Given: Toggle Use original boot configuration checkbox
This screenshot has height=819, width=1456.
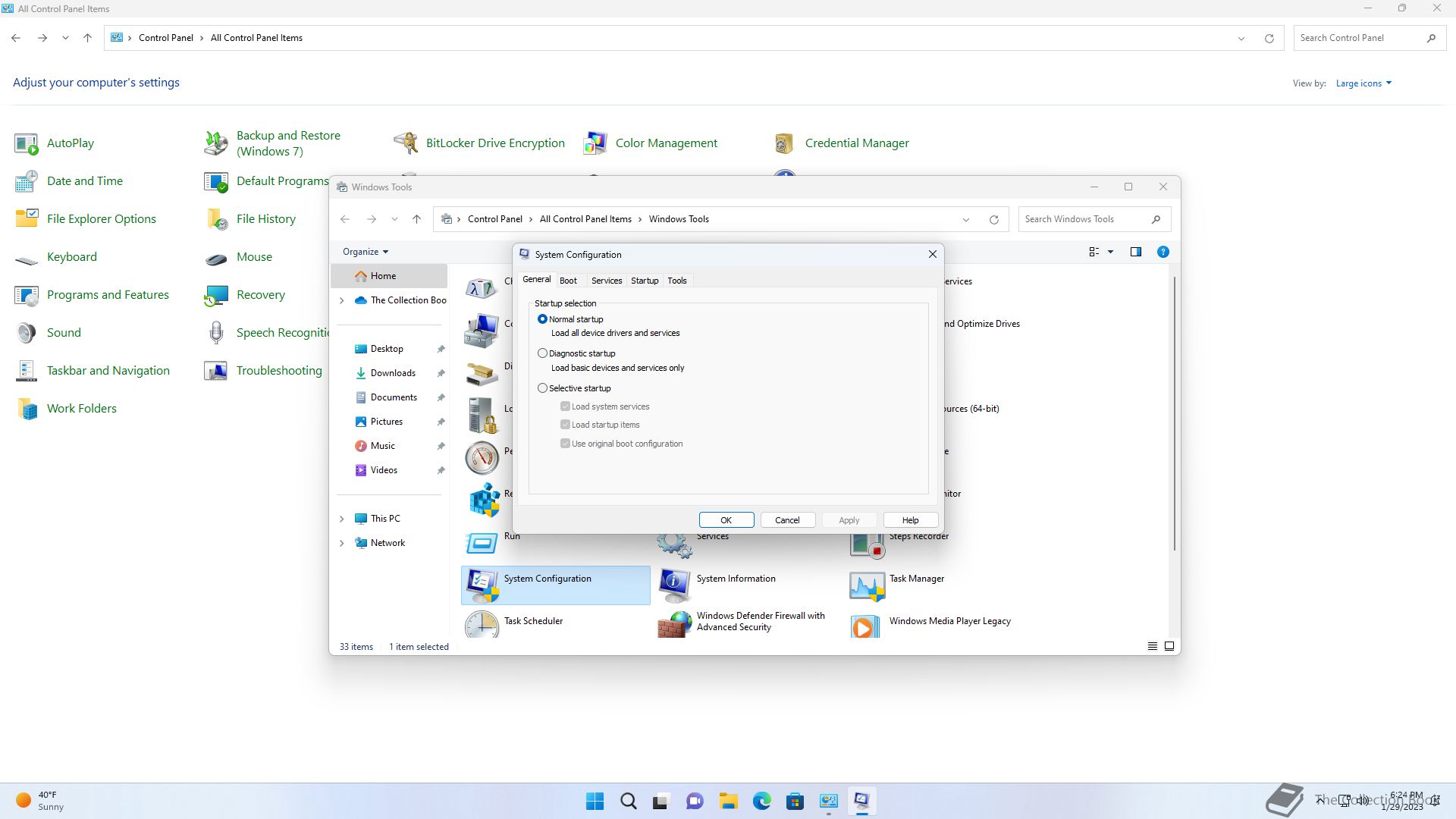Looking at the screenshot, I should click(565, 444).
